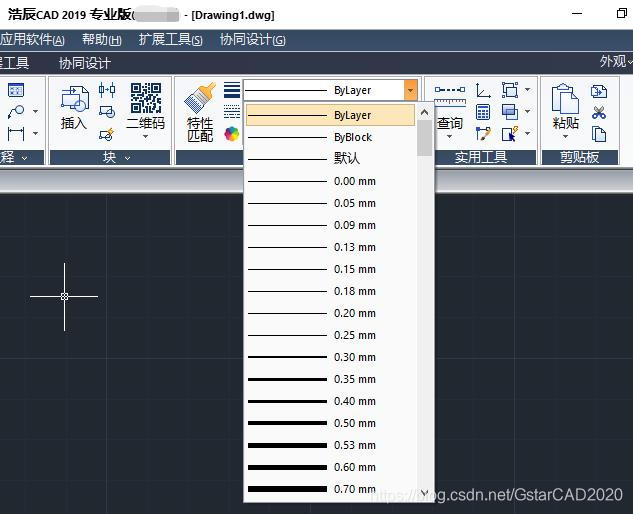This screenshot has height=514, width=633.
Task: Click the scissors cut icon
Action: point(599,112)
